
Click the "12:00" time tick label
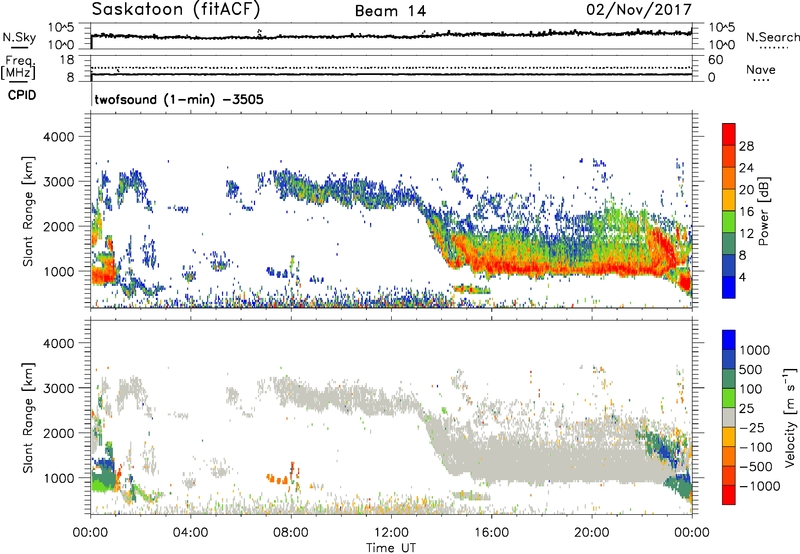pos(391,533)
